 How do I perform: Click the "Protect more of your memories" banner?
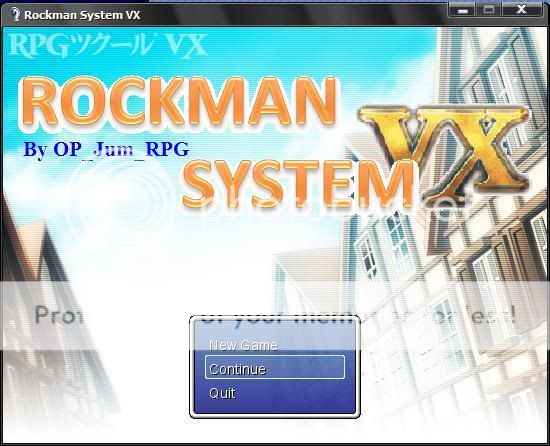pyautogui.click(x=275, y=315)
